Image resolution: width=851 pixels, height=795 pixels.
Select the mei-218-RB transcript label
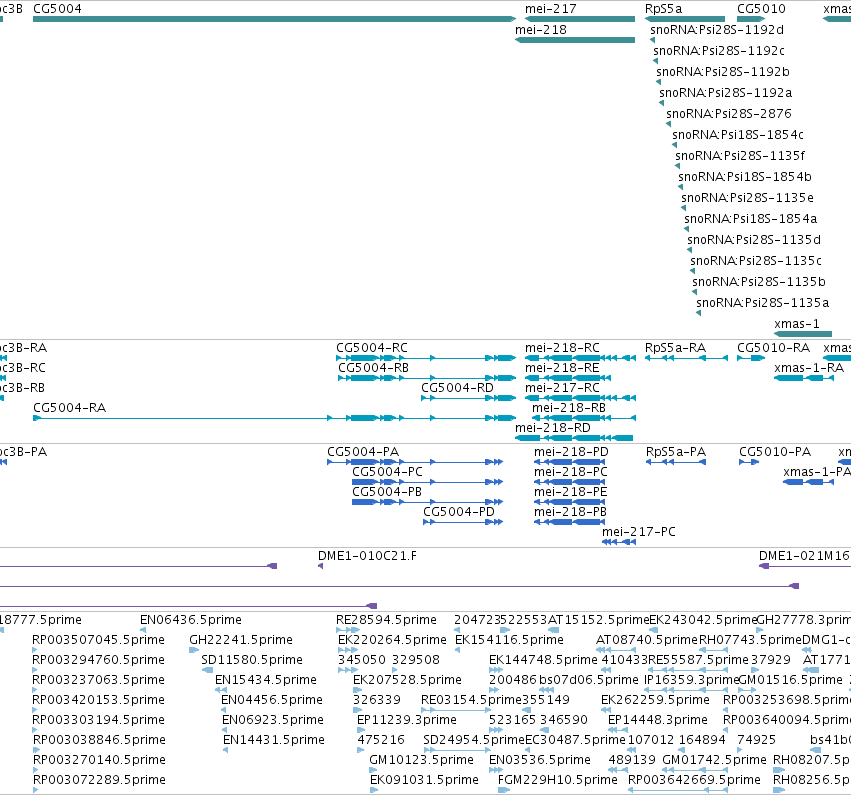(x=569, y=408)
